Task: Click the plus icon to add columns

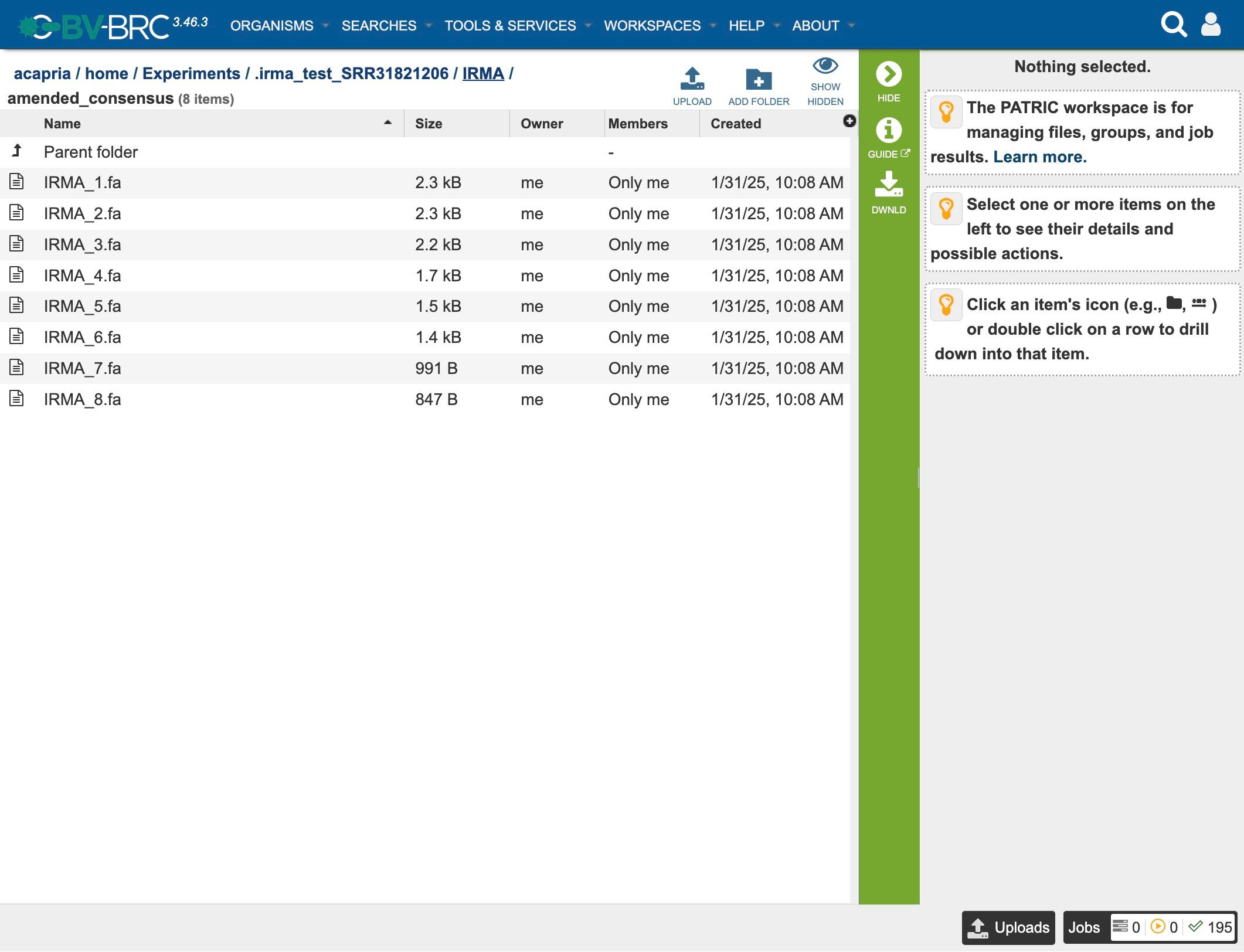Action: (849, 121)
